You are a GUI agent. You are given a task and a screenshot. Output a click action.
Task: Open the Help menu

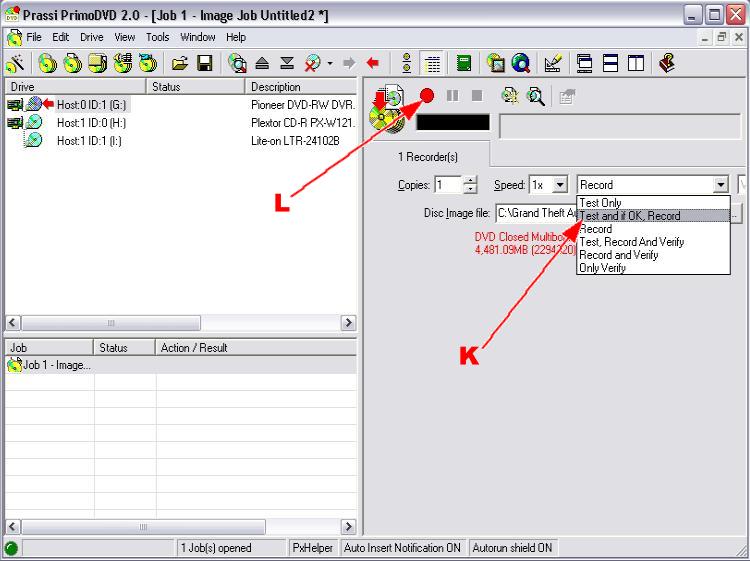tap(236, 37)
